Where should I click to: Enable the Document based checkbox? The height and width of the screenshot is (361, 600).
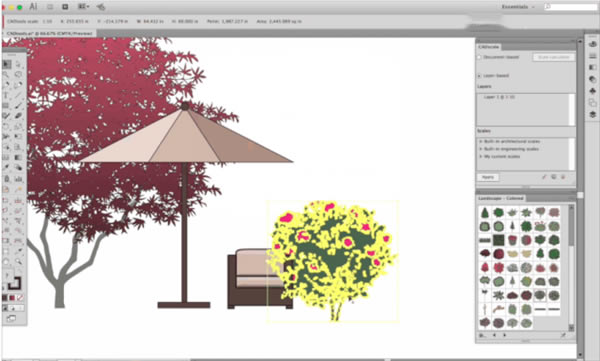[x=479, y=57]
